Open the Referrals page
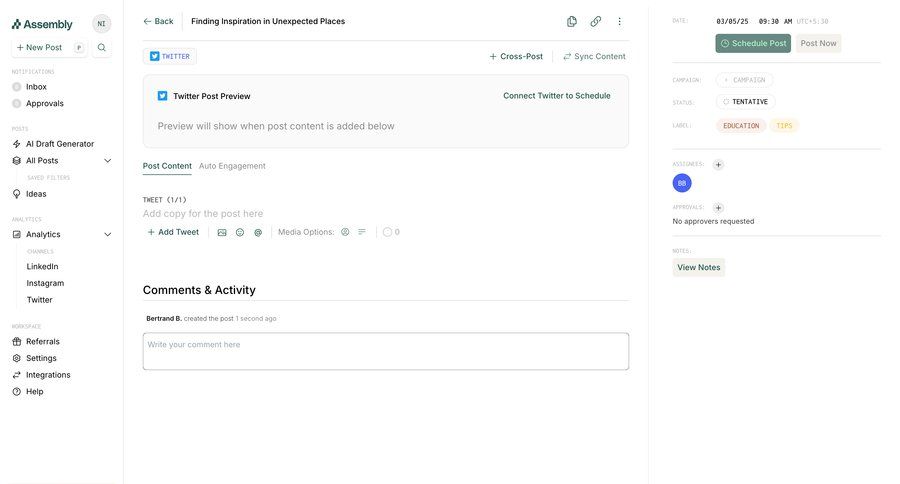Screen dimensions: 900x484 pos(42,342)
